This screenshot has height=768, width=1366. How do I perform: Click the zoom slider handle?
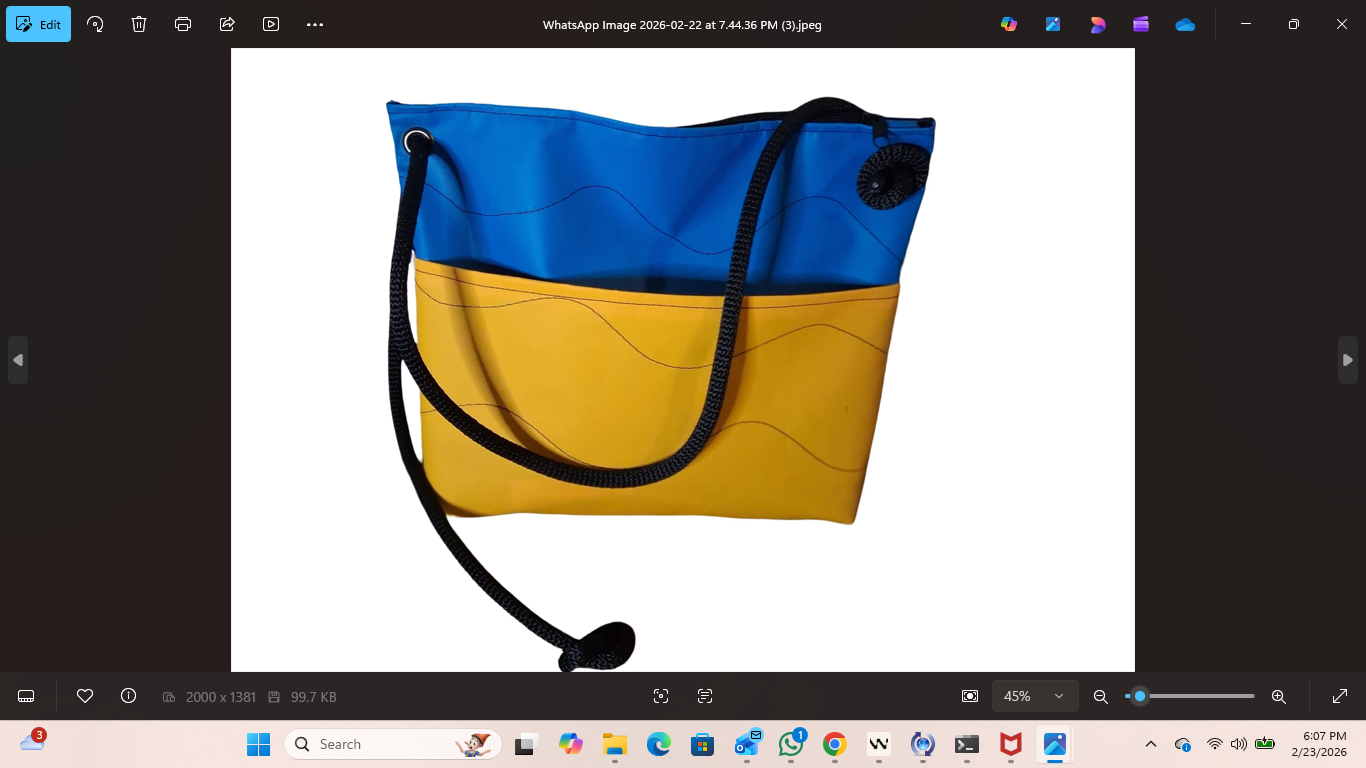(1139, 696)
